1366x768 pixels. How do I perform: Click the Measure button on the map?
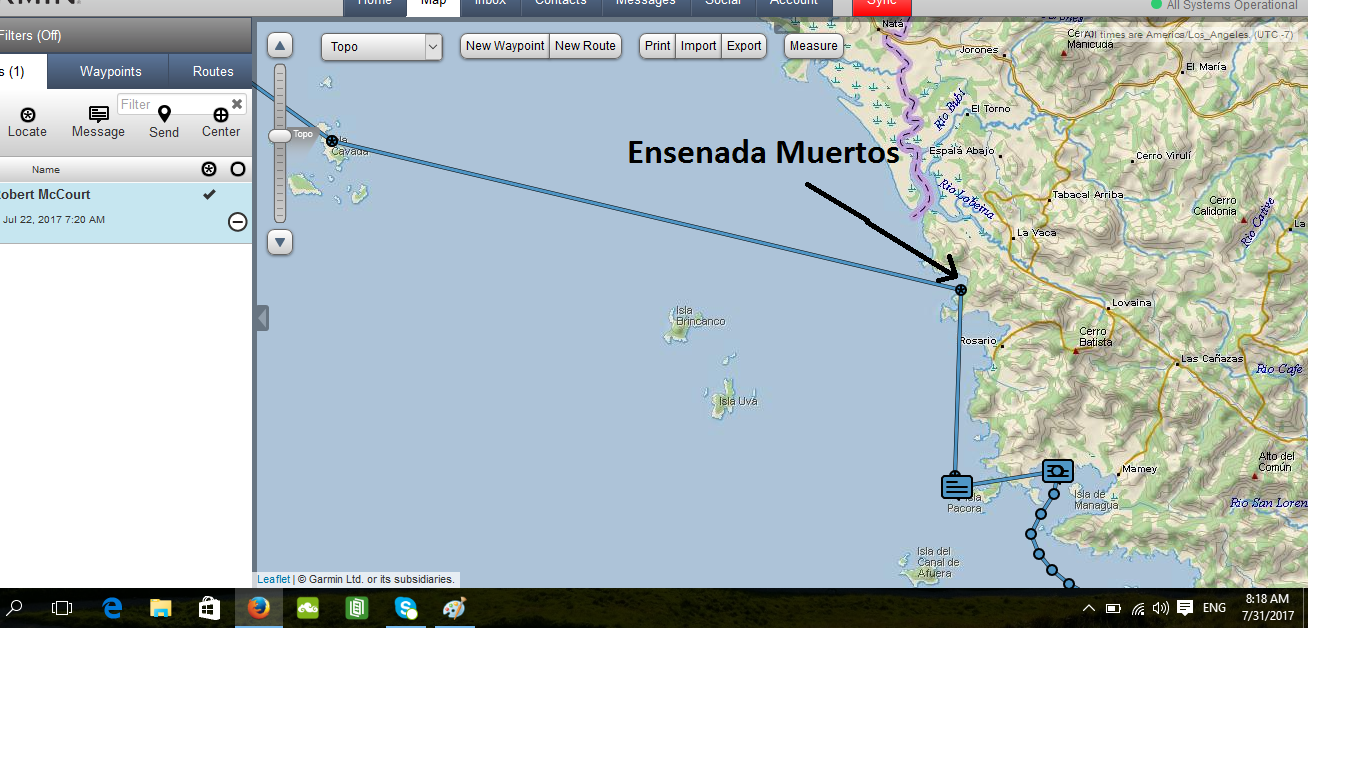tap(813, 45)
